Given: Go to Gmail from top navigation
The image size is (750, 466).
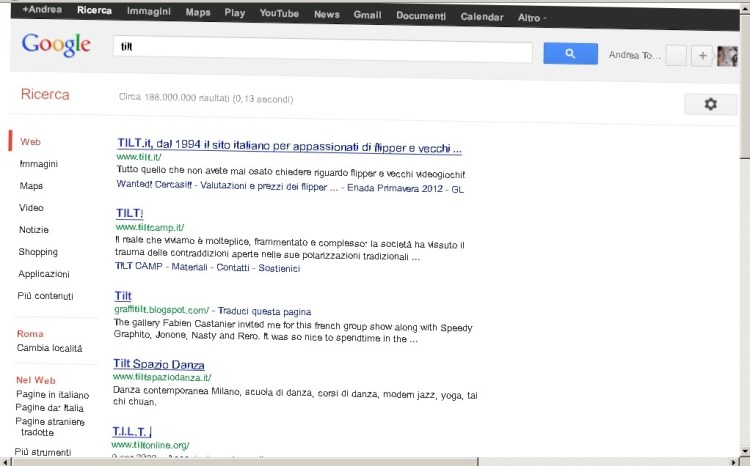Looking at the screenshot, I should click(367, 15).
